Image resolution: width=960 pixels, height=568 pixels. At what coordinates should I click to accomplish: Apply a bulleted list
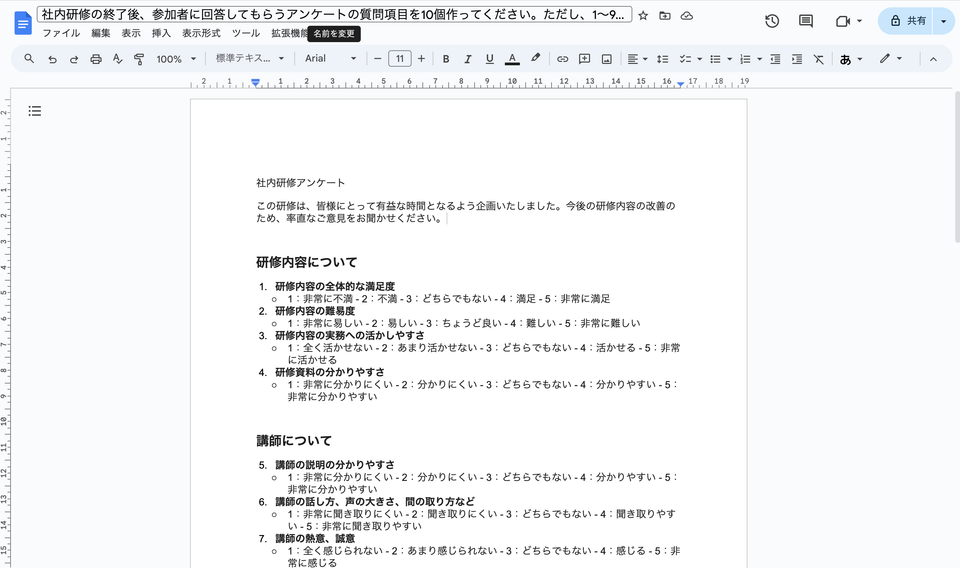pos(715,59)
